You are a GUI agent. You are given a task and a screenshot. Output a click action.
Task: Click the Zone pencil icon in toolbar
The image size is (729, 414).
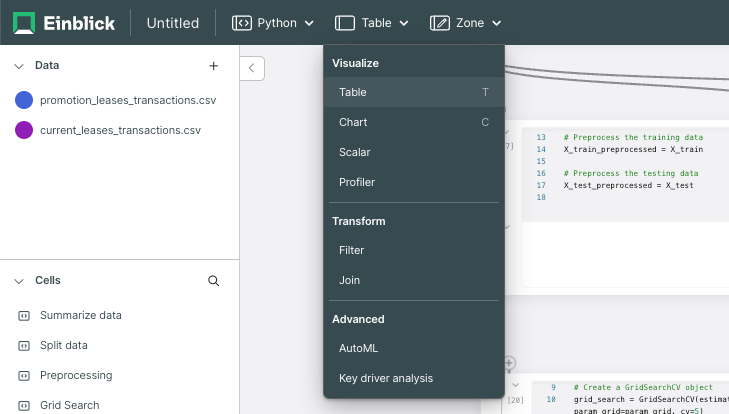click(440, 23)
